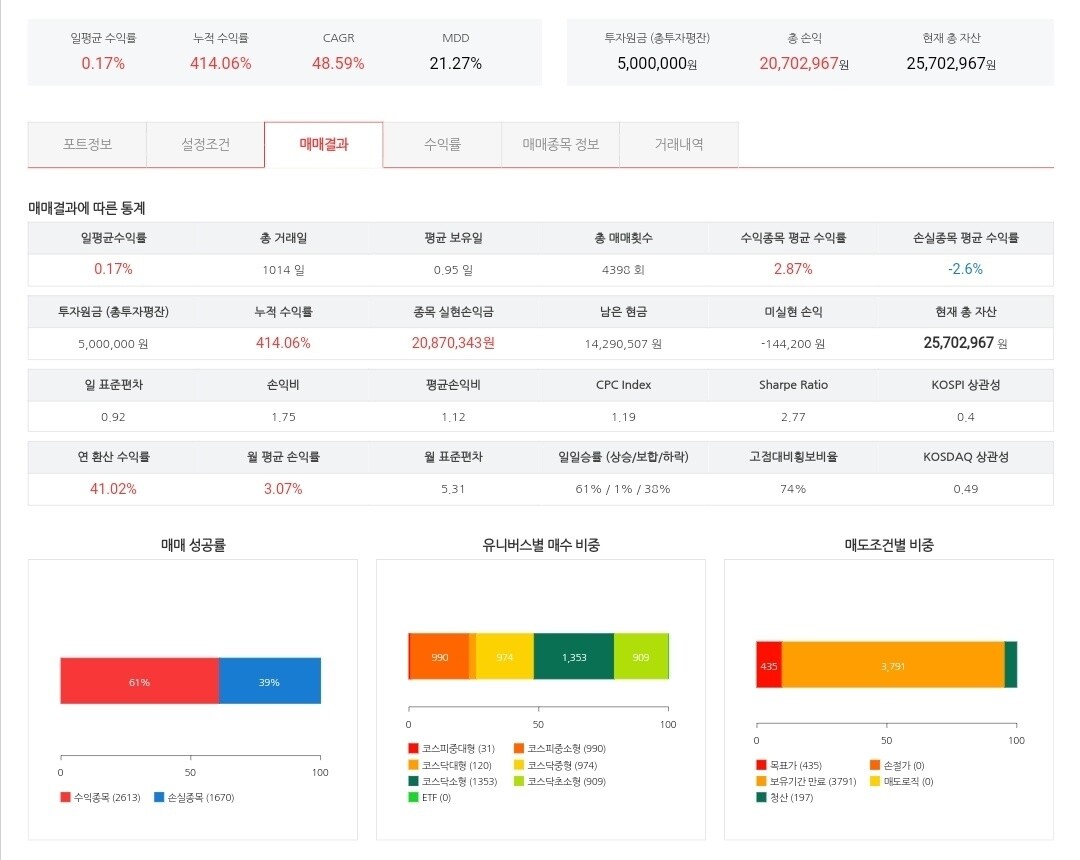Screen dimensions: 1080x860
Task: Toggle the 코스닥대형 (120) legend item
Action: point(413,764)
